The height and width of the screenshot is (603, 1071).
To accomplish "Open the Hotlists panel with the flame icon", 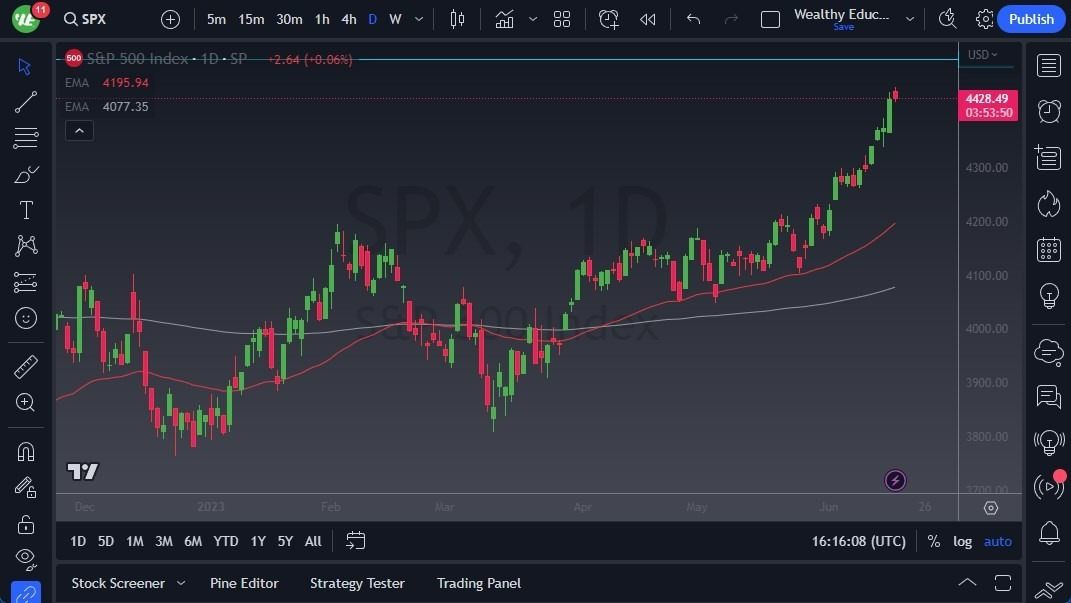I will click(1048, 203).
